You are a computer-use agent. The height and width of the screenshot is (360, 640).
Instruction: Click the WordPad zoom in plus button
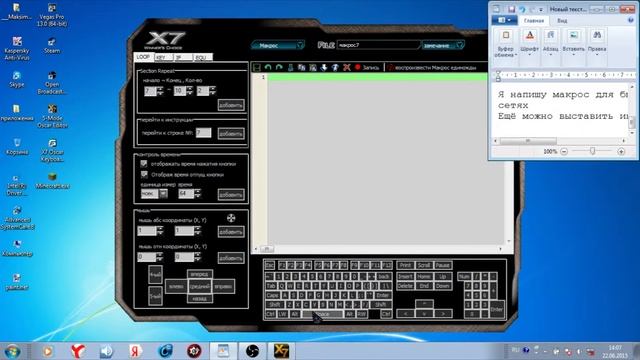pos(621,151)
